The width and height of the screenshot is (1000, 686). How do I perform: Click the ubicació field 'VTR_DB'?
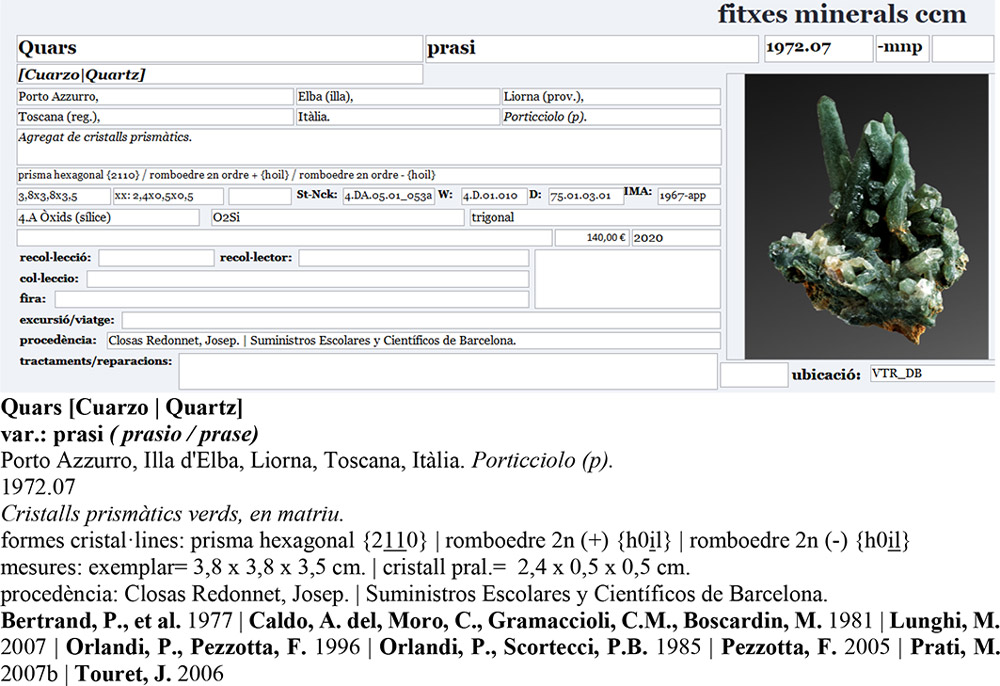pyautogui.click(x=933, y=374)
